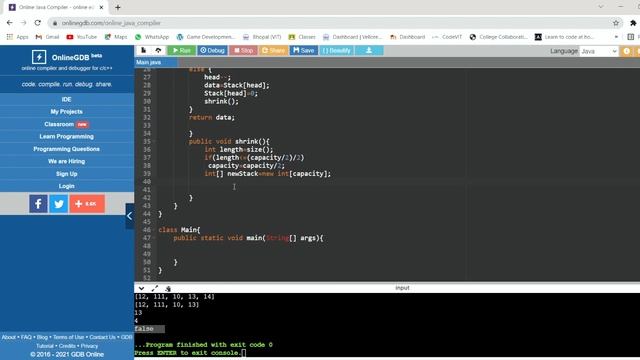
Task: Click the browser address bar
Action: tap(335, 23)
